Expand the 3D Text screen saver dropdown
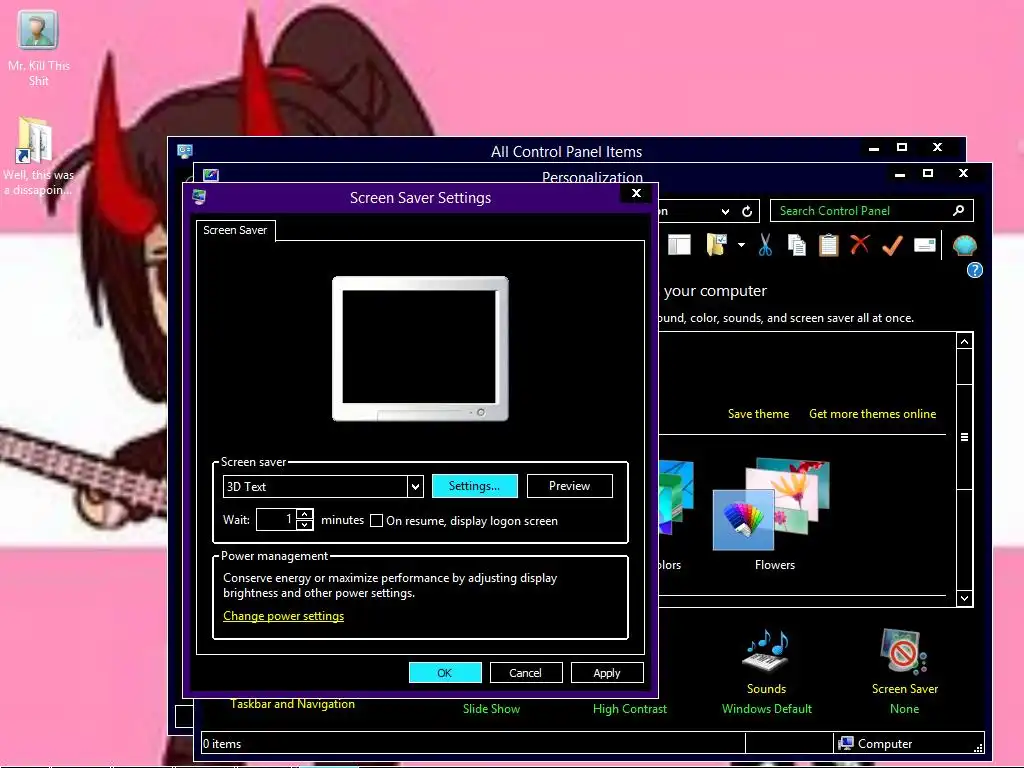The width and height of the screenshot is (1024, 768). pos(415,487)
